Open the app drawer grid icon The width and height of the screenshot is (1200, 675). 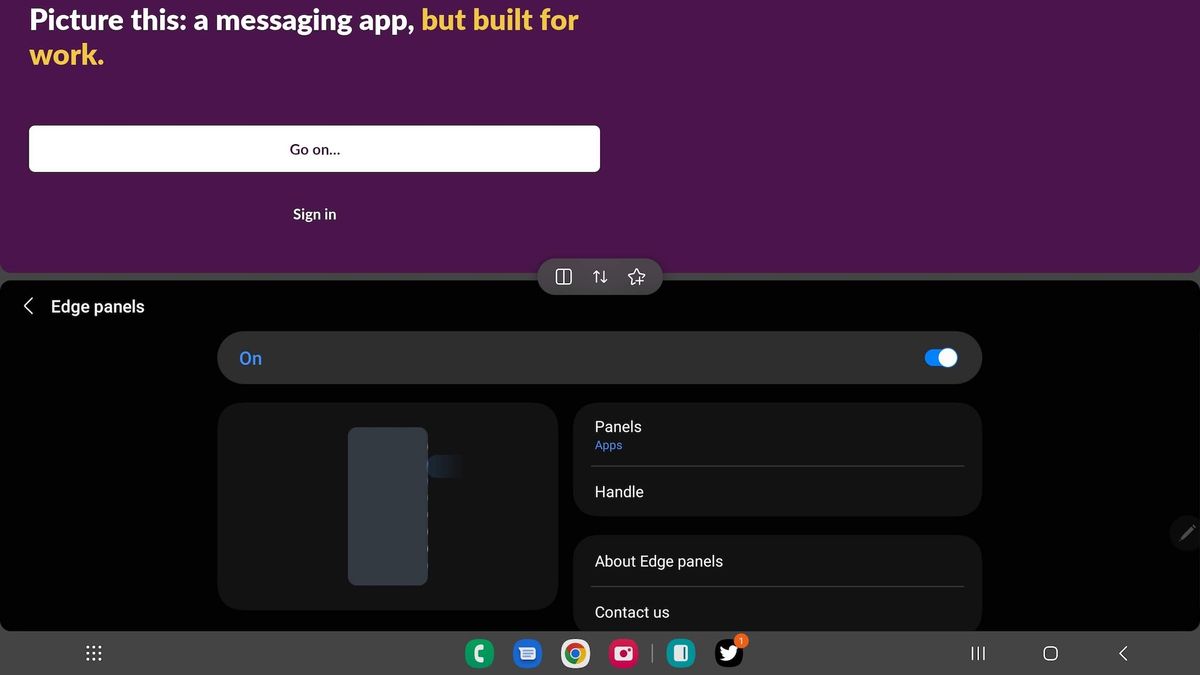[93, 652]
